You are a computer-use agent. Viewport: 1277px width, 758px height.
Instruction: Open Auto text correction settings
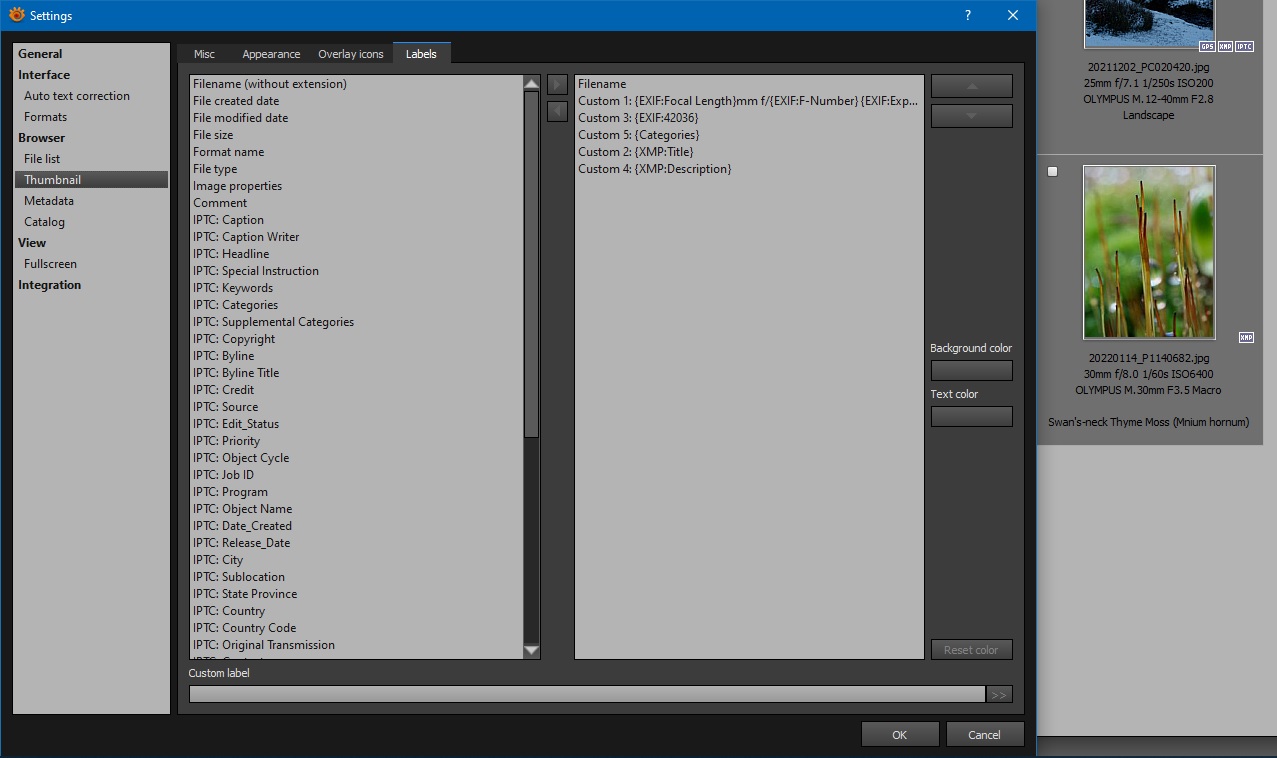(x=77, y=96)
